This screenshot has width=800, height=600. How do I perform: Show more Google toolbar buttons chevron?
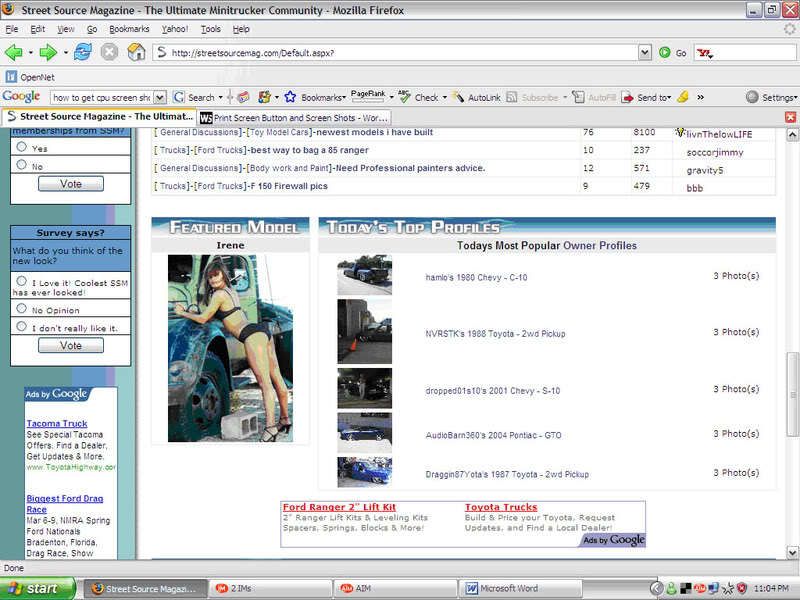tap(701, 97)
